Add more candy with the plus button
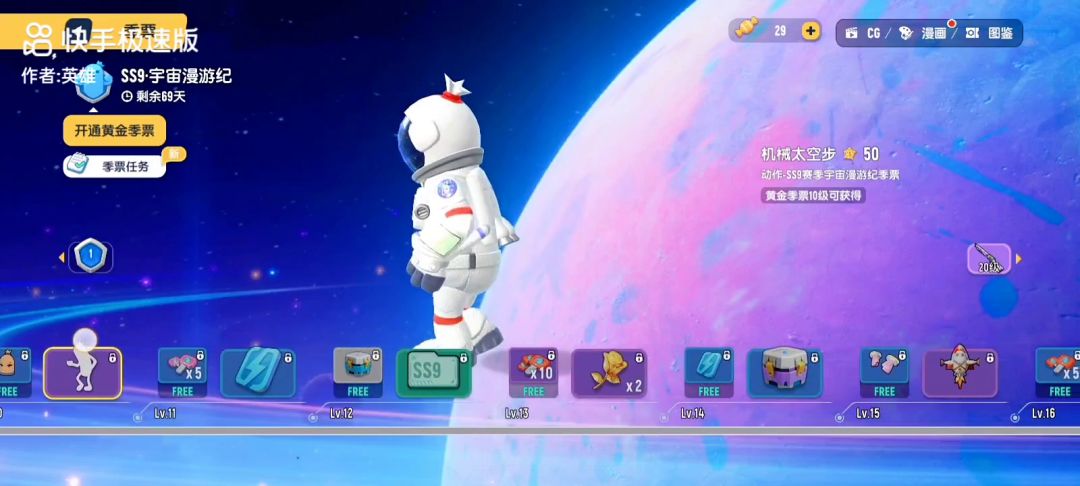Screen dimensions: 1080x486 point(811,31)
